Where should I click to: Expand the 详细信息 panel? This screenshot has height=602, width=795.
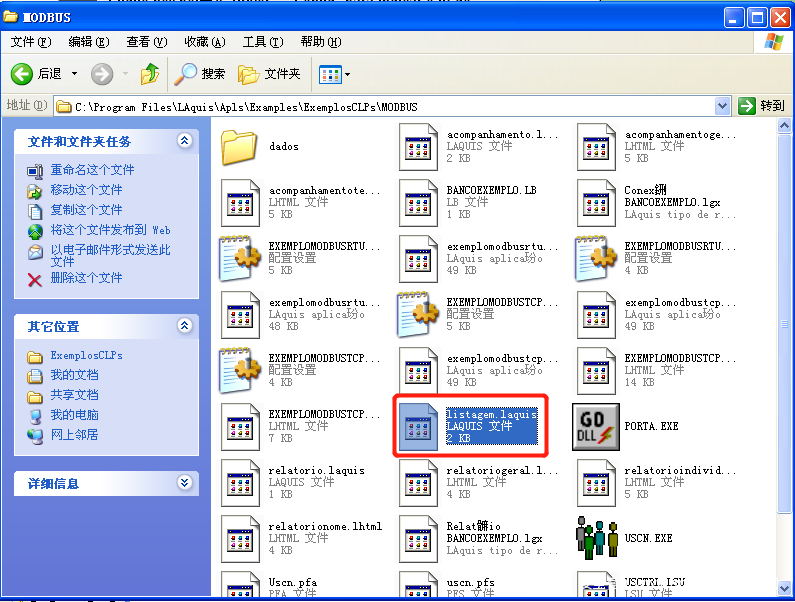[185, 482]
